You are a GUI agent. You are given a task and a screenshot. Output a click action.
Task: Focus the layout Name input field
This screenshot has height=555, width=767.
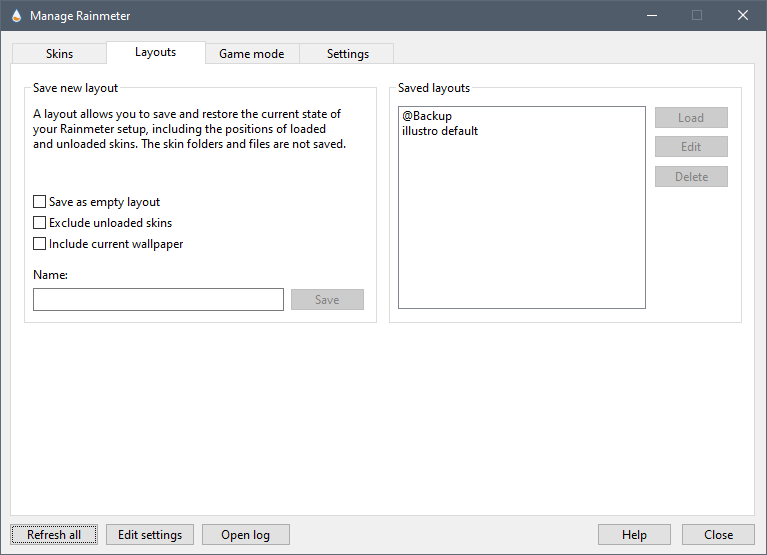pyautogui.click(x=158, y=299)
